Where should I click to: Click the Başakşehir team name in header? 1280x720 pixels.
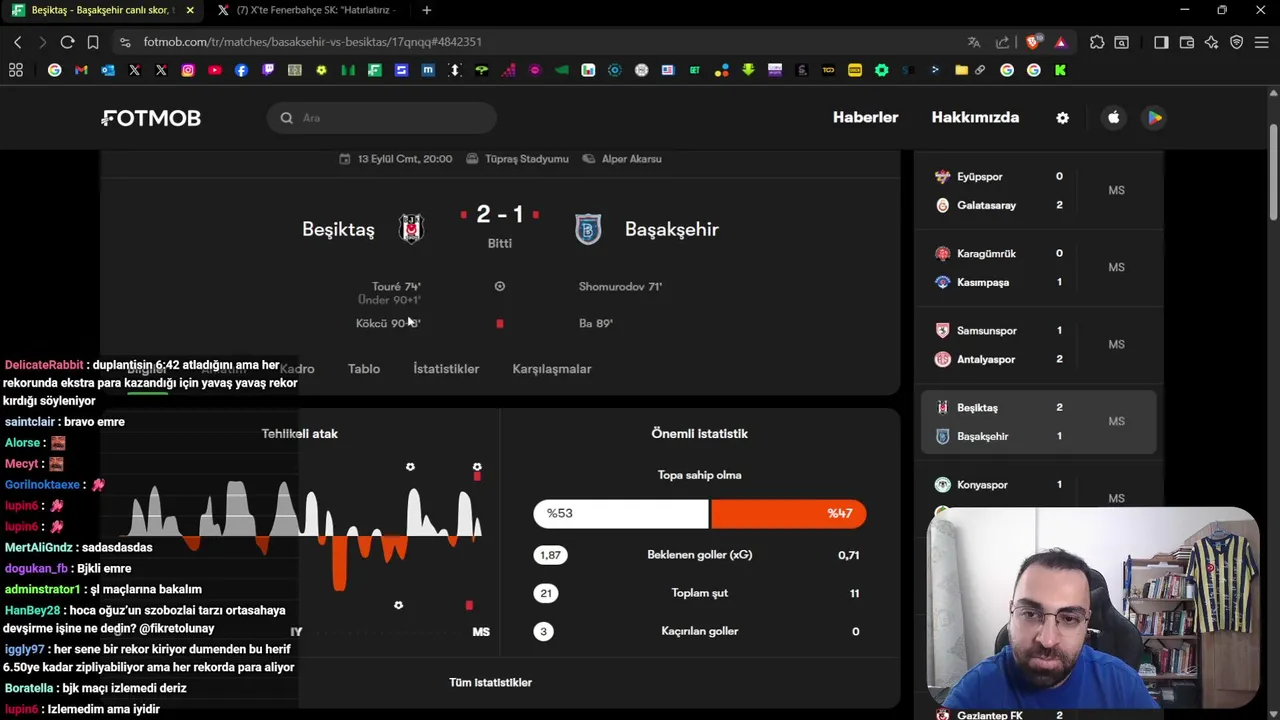[672, 229]
